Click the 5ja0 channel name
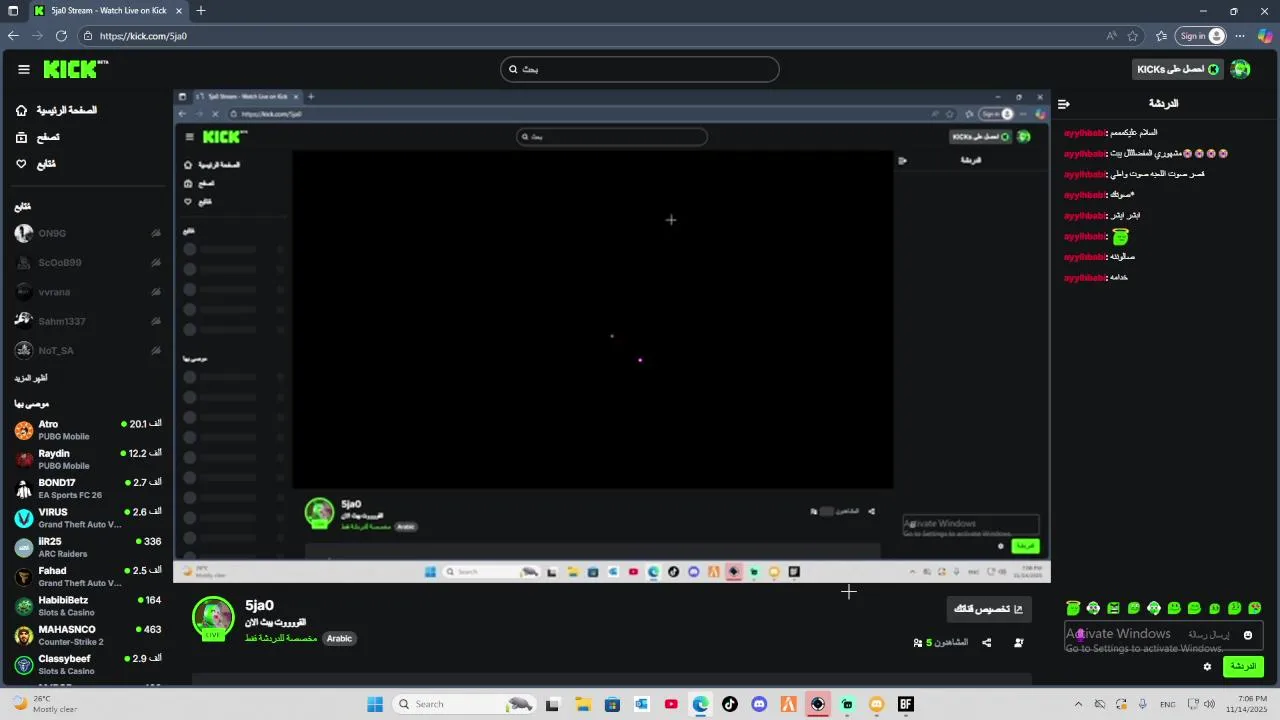The width and height of the screenshot is (1280, 720). 259,605
